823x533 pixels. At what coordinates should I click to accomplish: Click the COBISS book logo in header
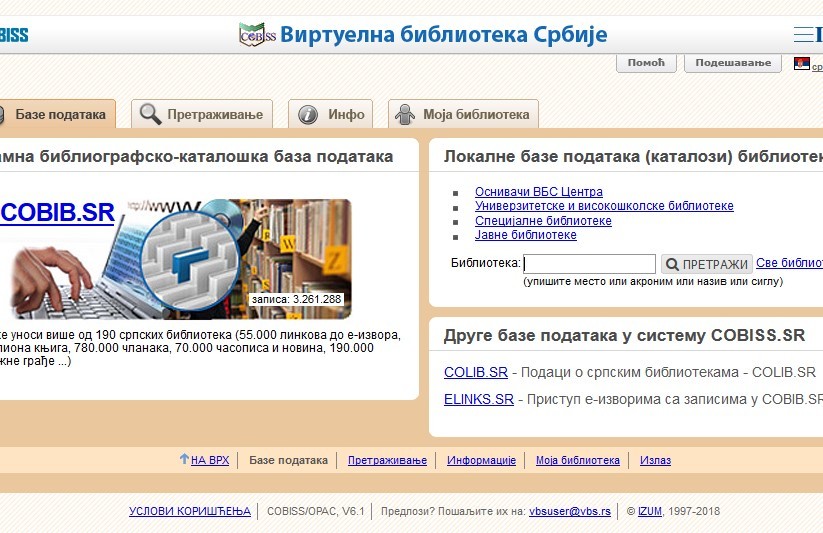257,35
